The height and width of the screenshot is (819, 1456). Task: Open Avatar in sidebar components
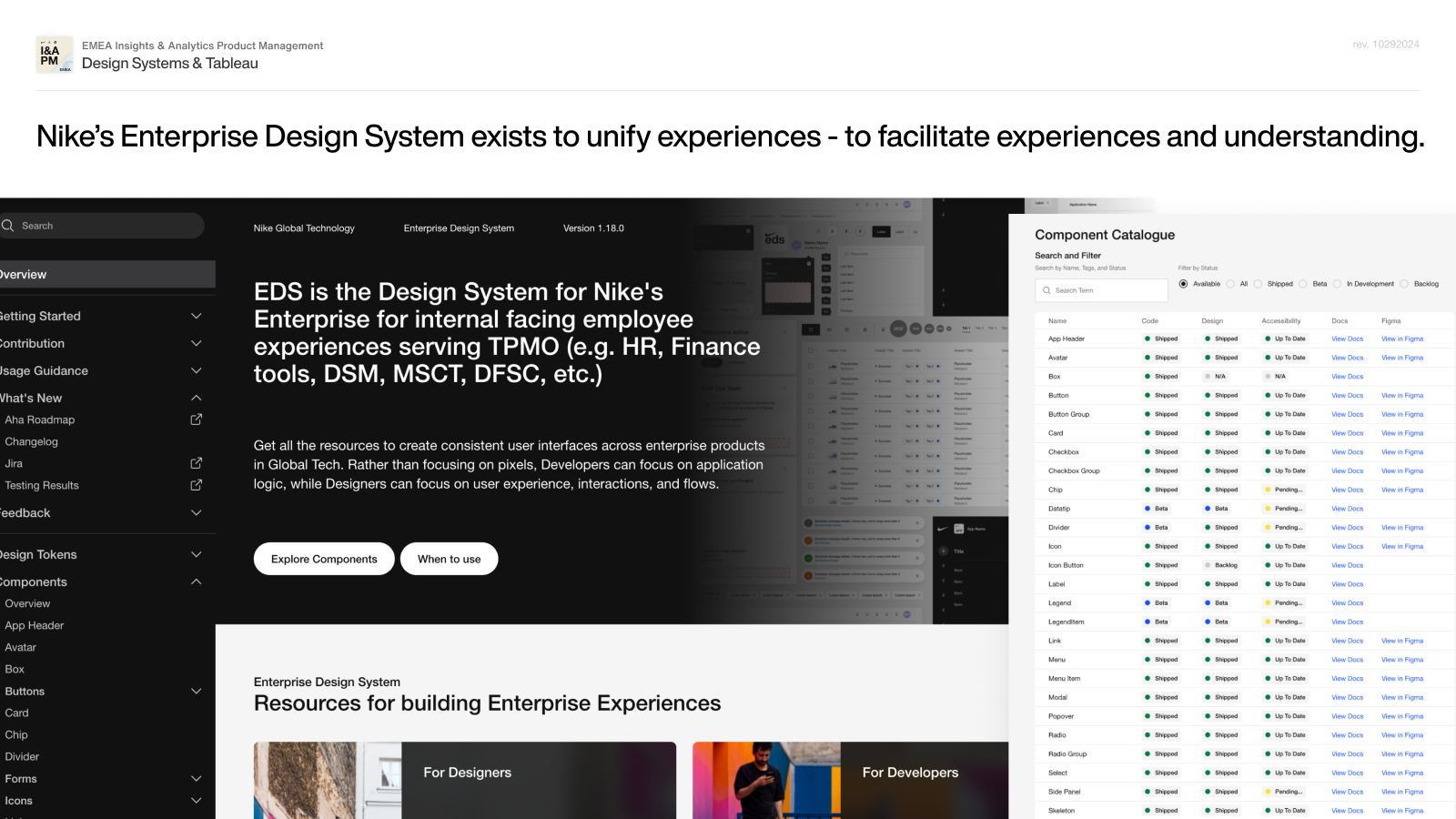pyautogui.click(x=20, y=647)
